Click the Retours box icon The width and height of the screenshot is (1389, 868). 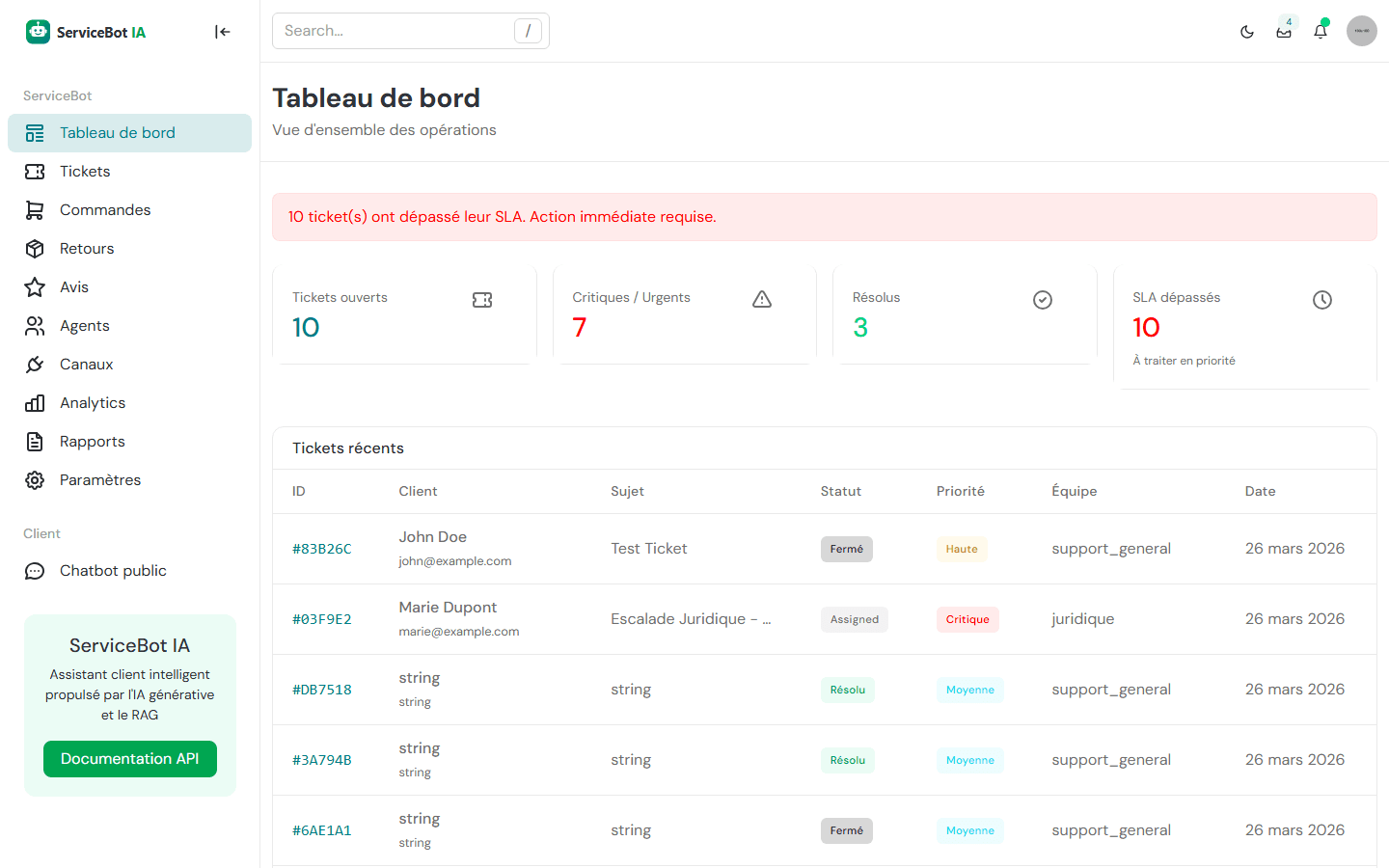[35, 249]
